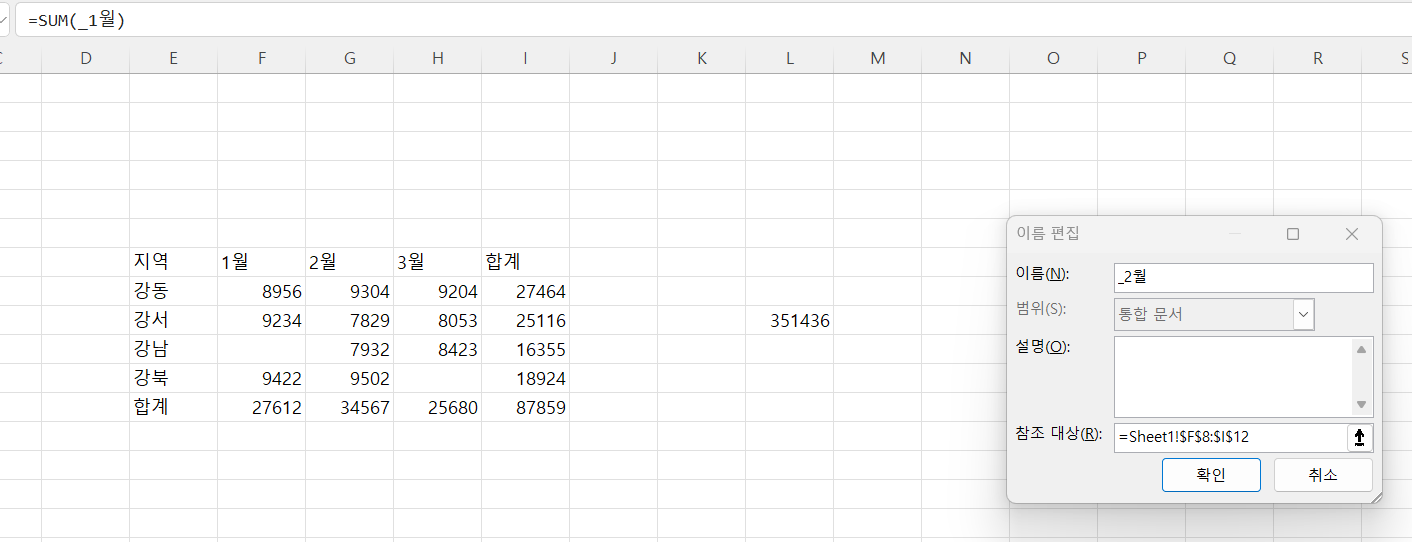Image resolution: width=1412 pixels, height=542 pixels.
Task: Select column header E
Action: coord(174,59)
